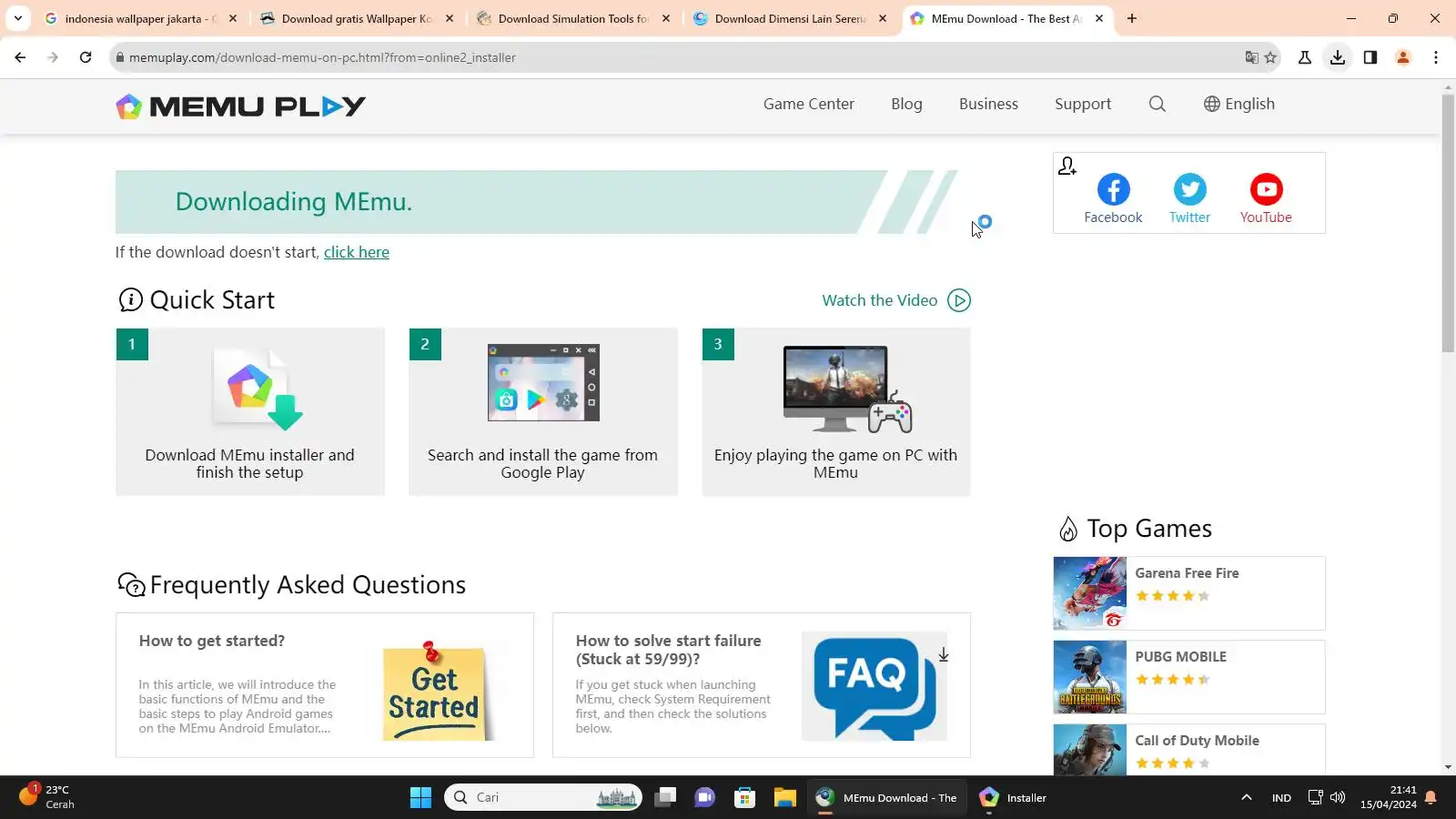Open the Support menu item
This screenshot has height=819, width=1456.
(1083, 104)
